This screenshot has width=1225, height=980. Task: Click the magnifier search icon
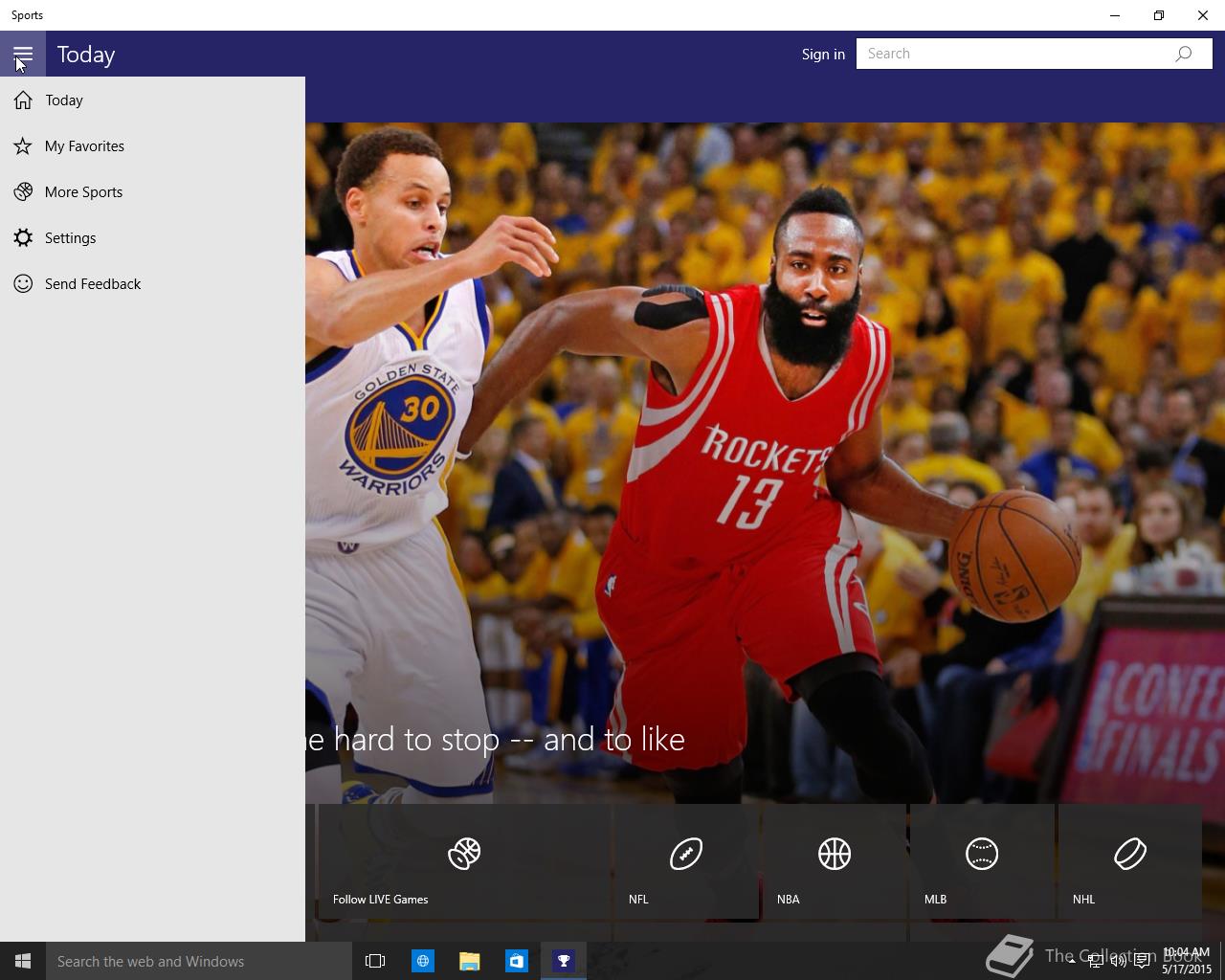[x=1184, y=54]
